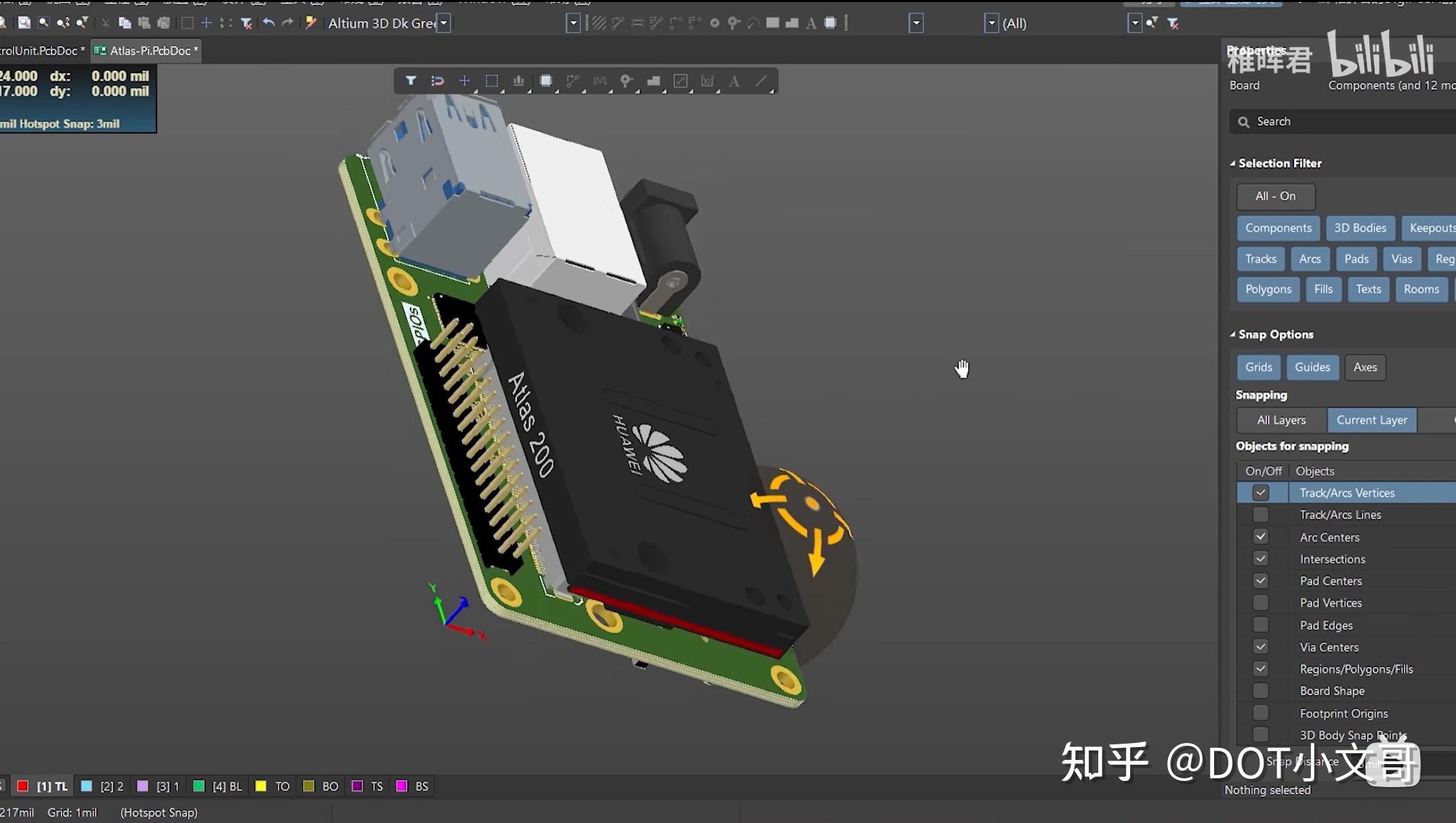Screen dimensions: 1456x823
Task: Click the Place String 'A' icon in the top toolbar
Action: point(811,23)
